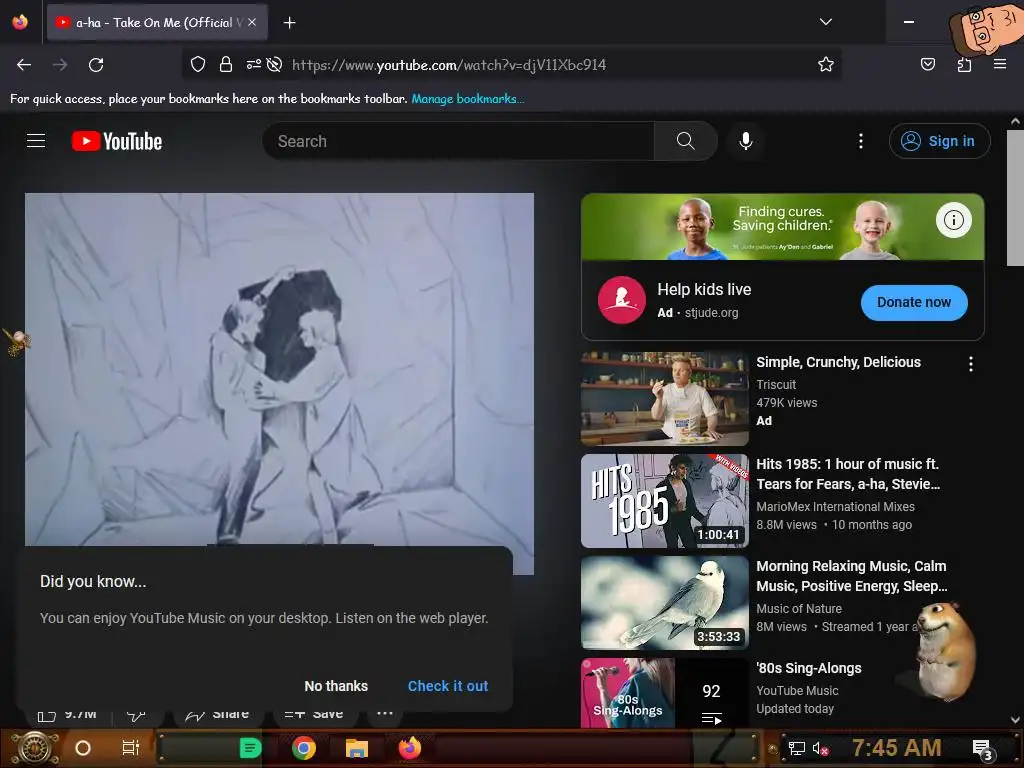
Task: Dismiss the popup with No thanks
Action: pyautogui.click(x=336, y=686)
